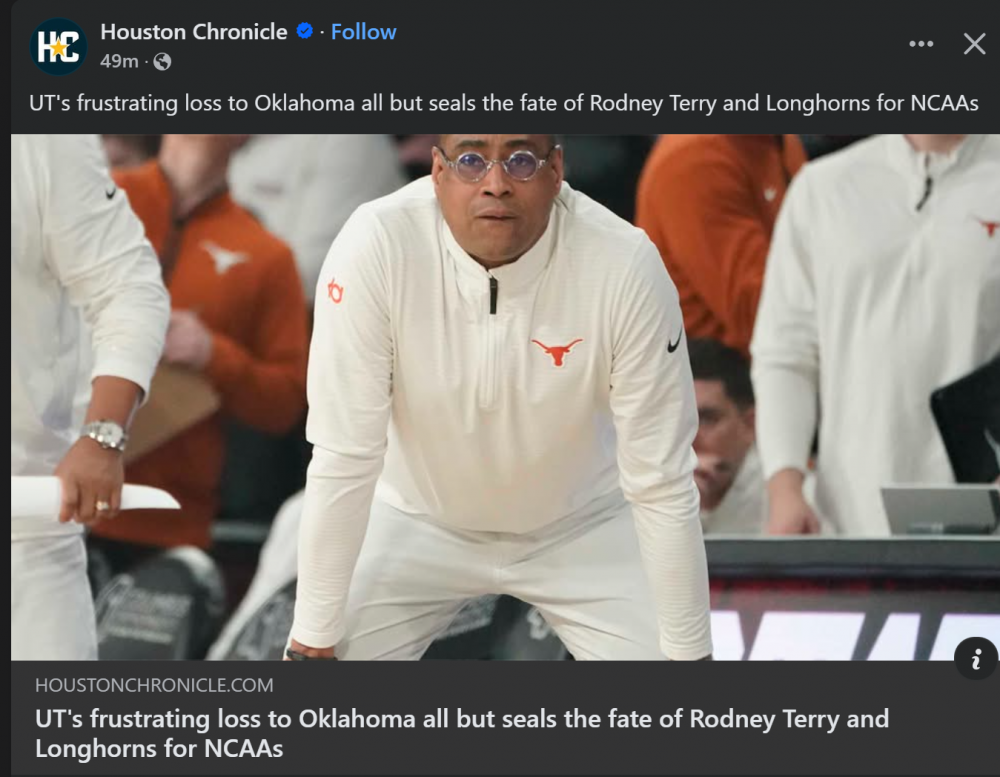
Task: Click the Nike swoosh on coach's sleeve
Action: [675, 341]
